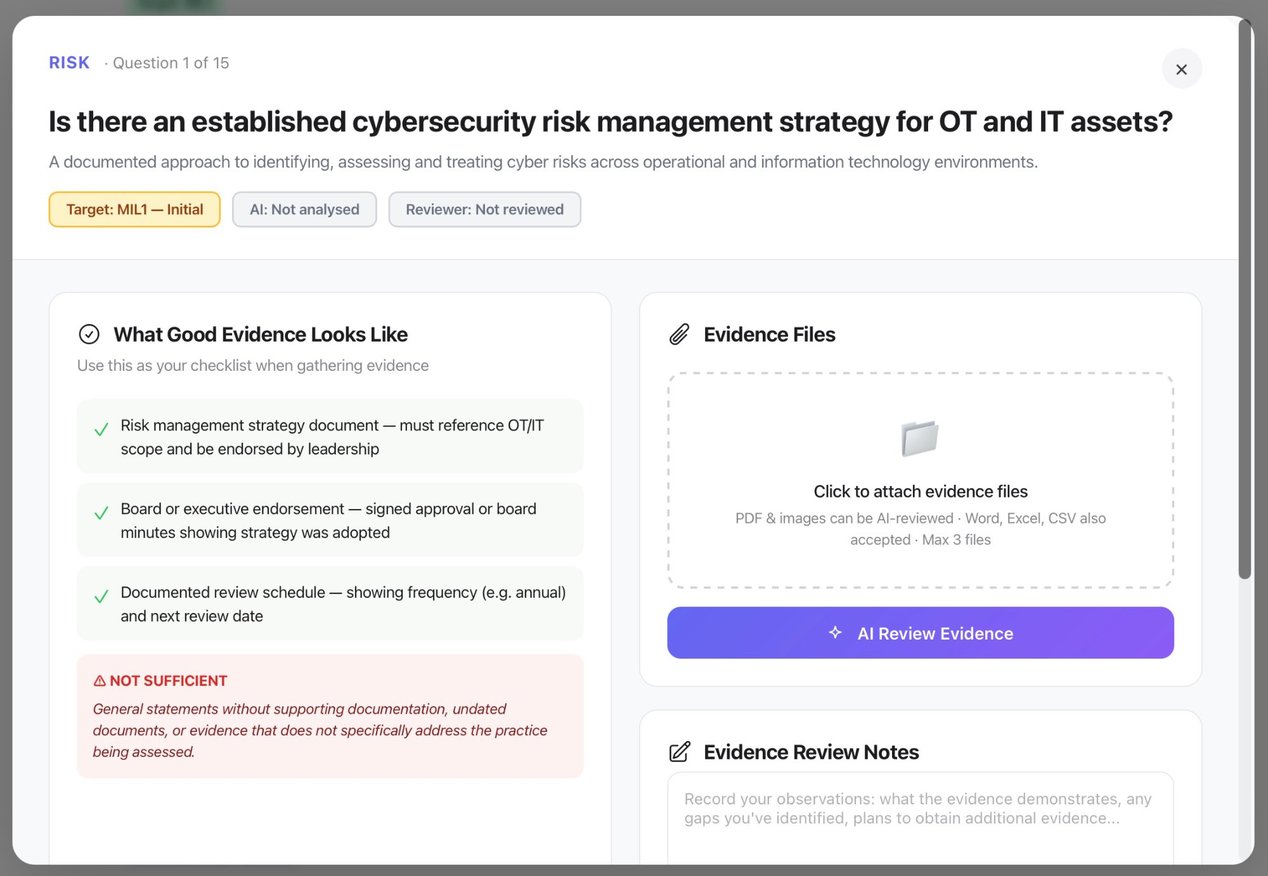Select the pencil icon next to Evidence Review Notes
The image size is (1268, 876).
(681, 751)
